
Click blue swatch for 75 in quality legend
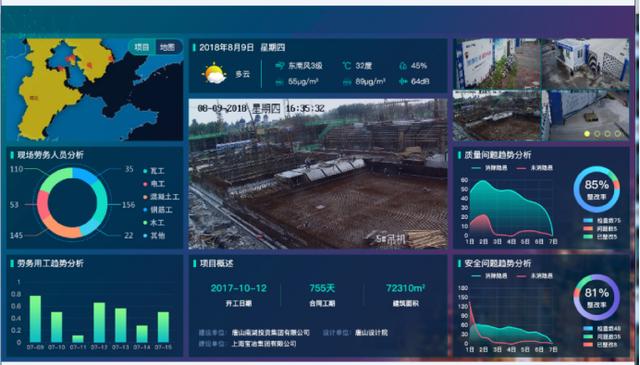588,221
